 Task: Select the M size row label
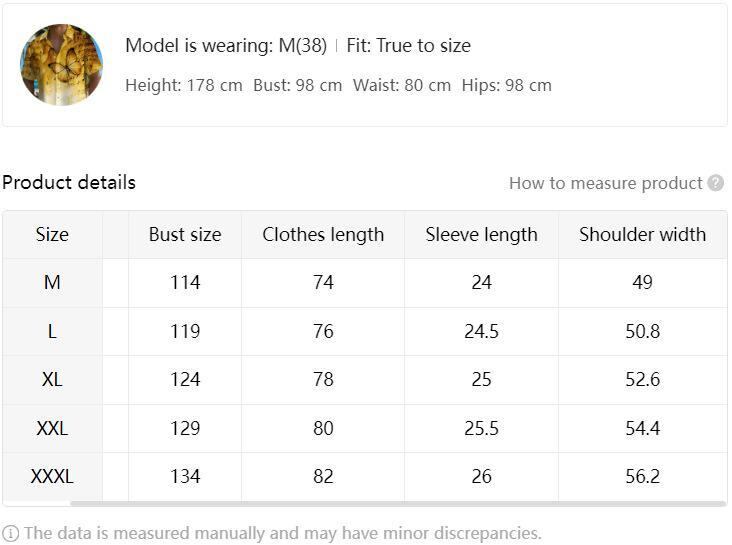click(52, 283)
